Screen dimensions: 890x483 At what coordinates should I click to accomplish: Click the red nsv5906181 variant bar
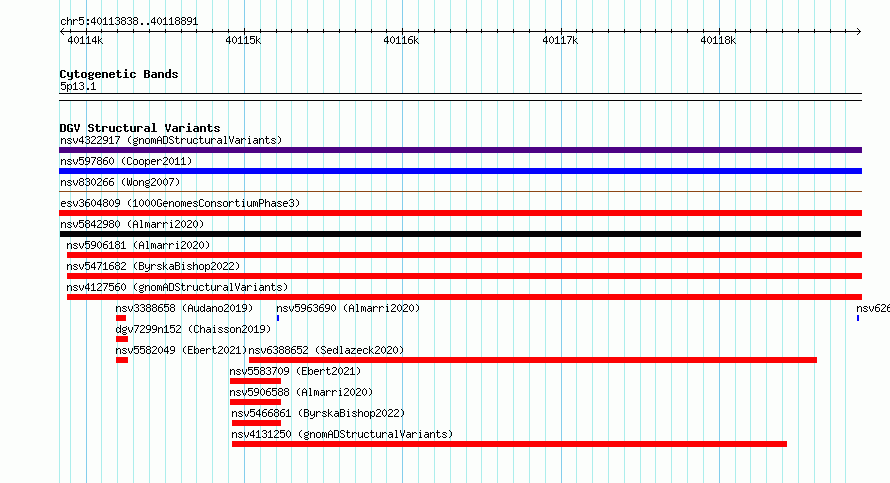(464, 255)
